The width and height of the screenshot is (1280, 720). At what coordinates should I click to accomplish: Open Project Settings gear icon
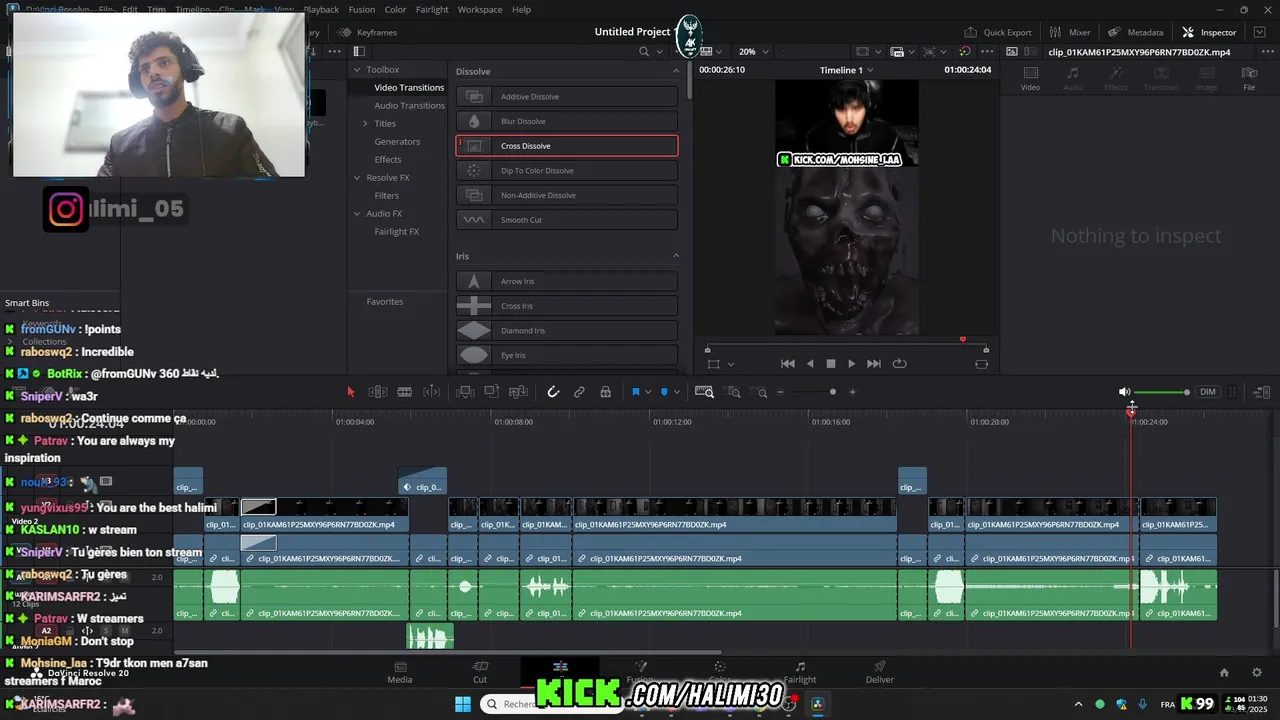click(x=1257, y=672)
